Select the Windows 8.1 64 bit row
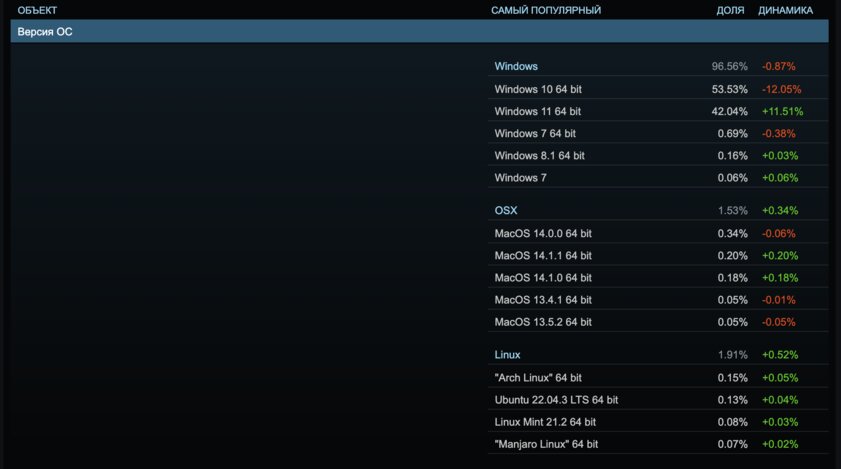This screenshot has height=469, width=841. (x=658, y=156)
